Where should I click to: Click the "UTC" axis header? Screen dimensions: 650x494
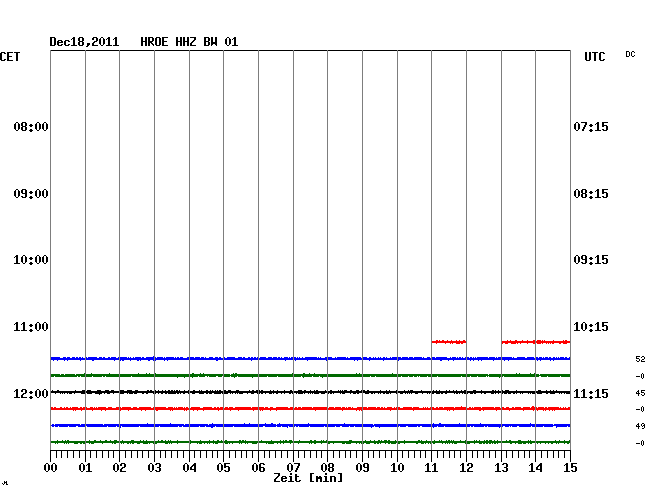click(x=594, y=57)
